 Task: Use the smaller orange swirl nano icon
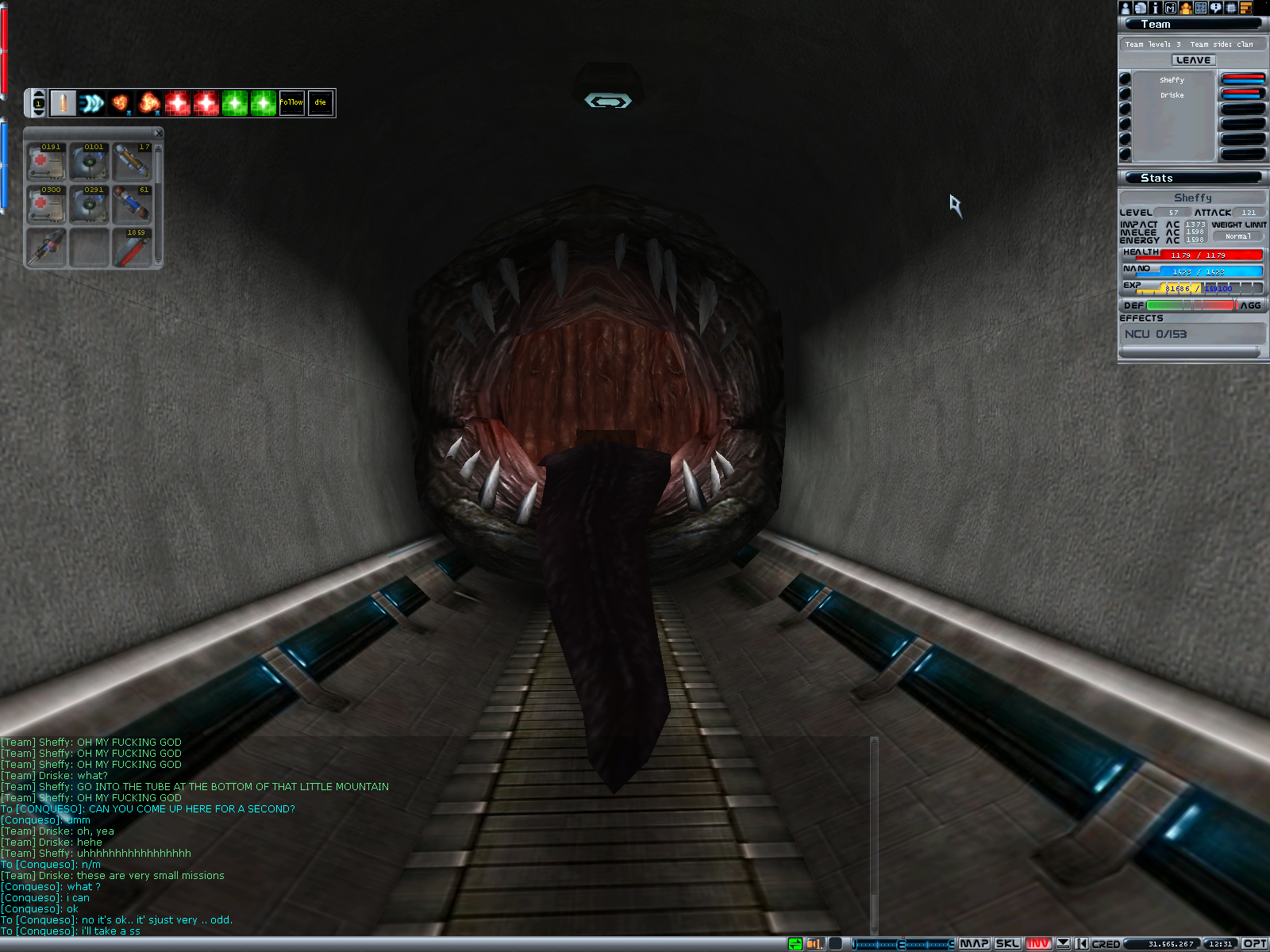pyautogui.click(x=120, y=103)
